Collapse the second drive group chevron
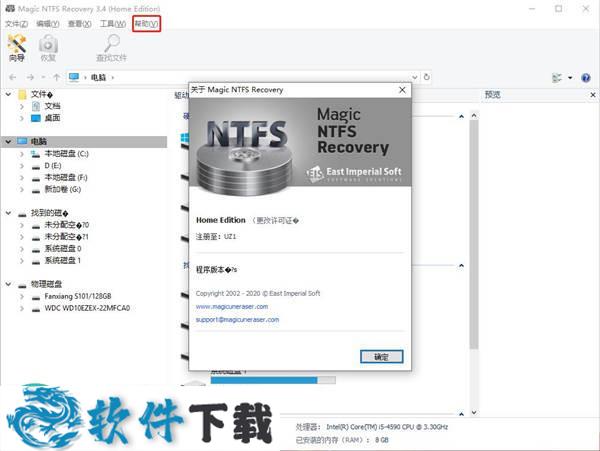This screenshot has width=600, height=451. (461, 265)
